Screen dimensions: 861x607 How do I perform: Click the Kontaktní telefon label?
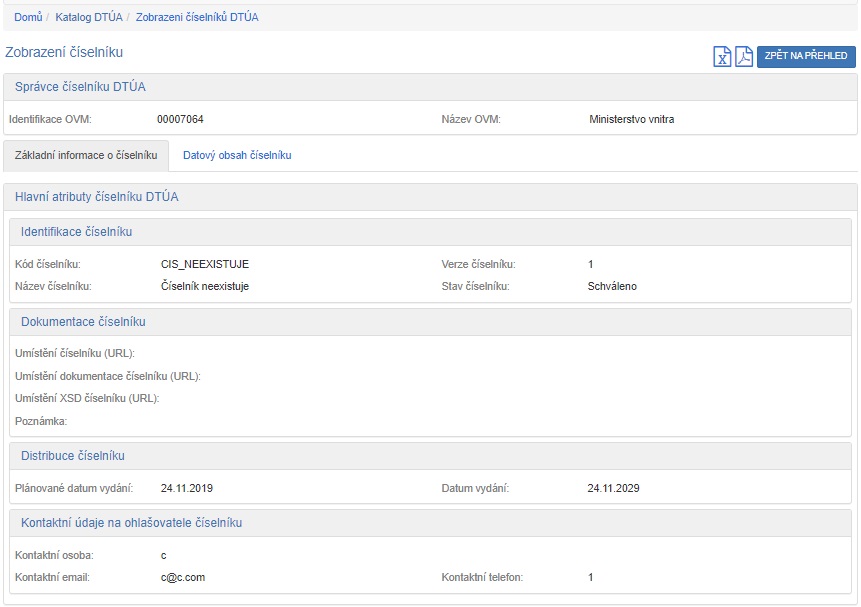[482, 577]
